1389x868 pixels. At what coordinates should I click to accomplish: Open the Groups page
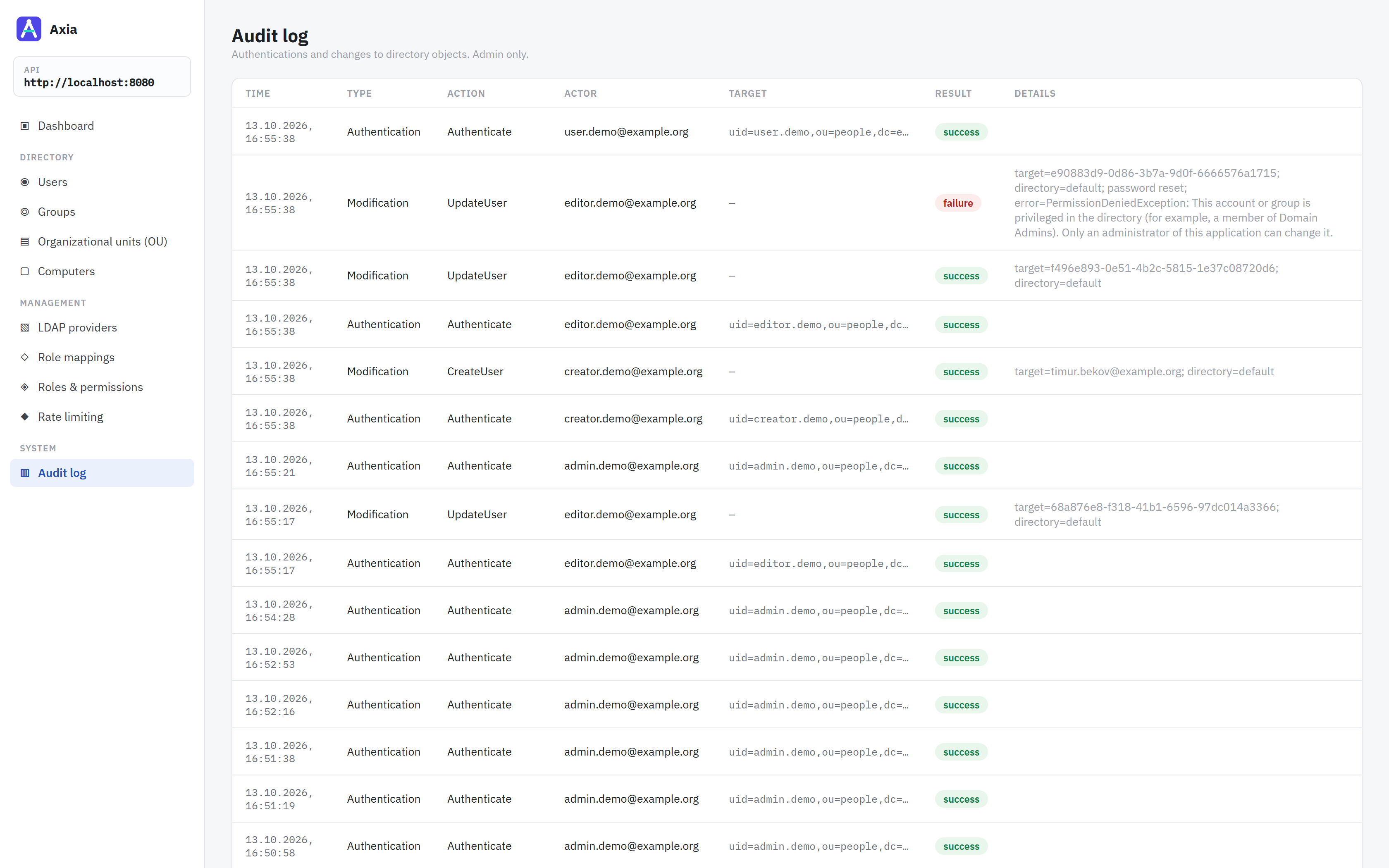pyautogui.click(x=102, y=212)
